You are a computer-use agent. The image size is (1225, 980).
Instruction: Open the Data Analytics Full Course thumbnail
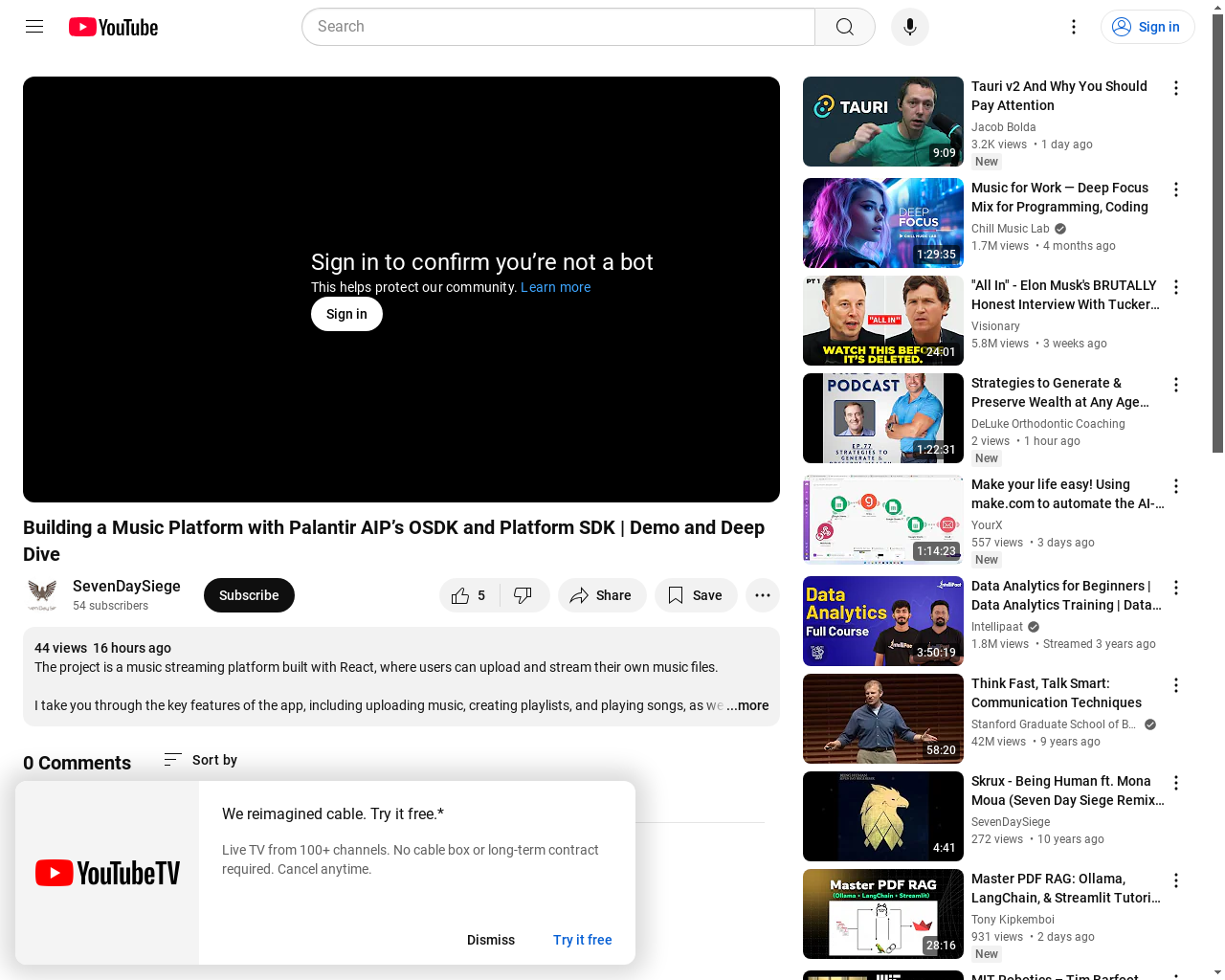point(883,621)
